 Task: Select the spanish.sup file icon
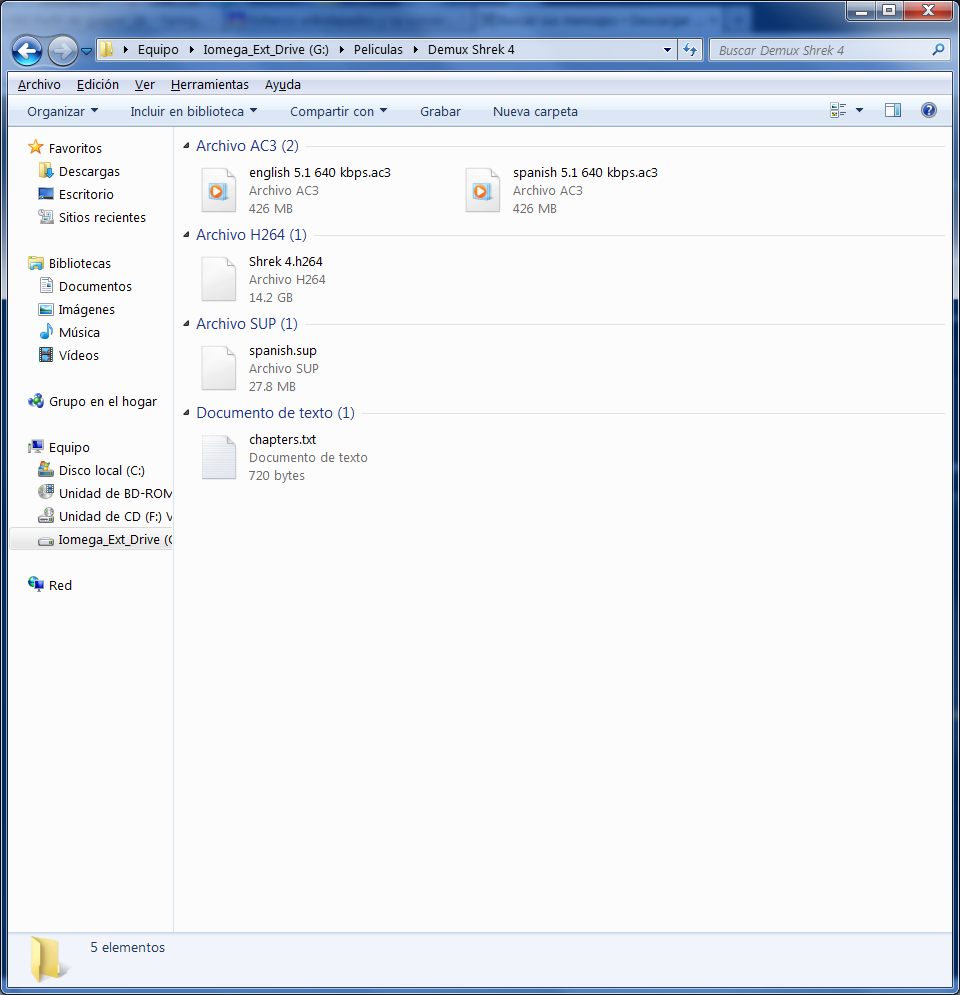218,367
